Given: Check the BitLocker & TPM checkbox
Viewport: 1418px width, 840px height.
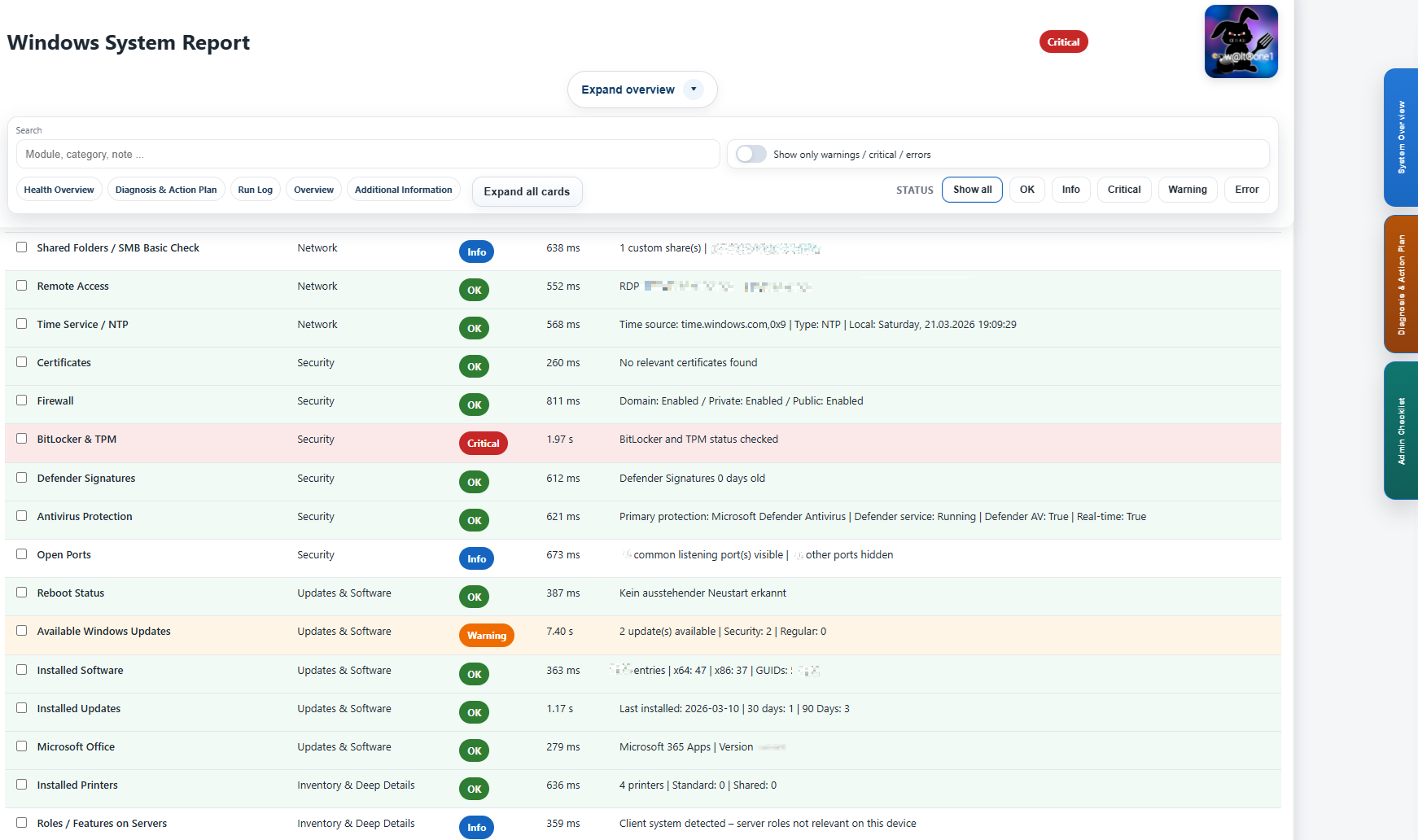Looking at the screenshot, I should [22, 439].
